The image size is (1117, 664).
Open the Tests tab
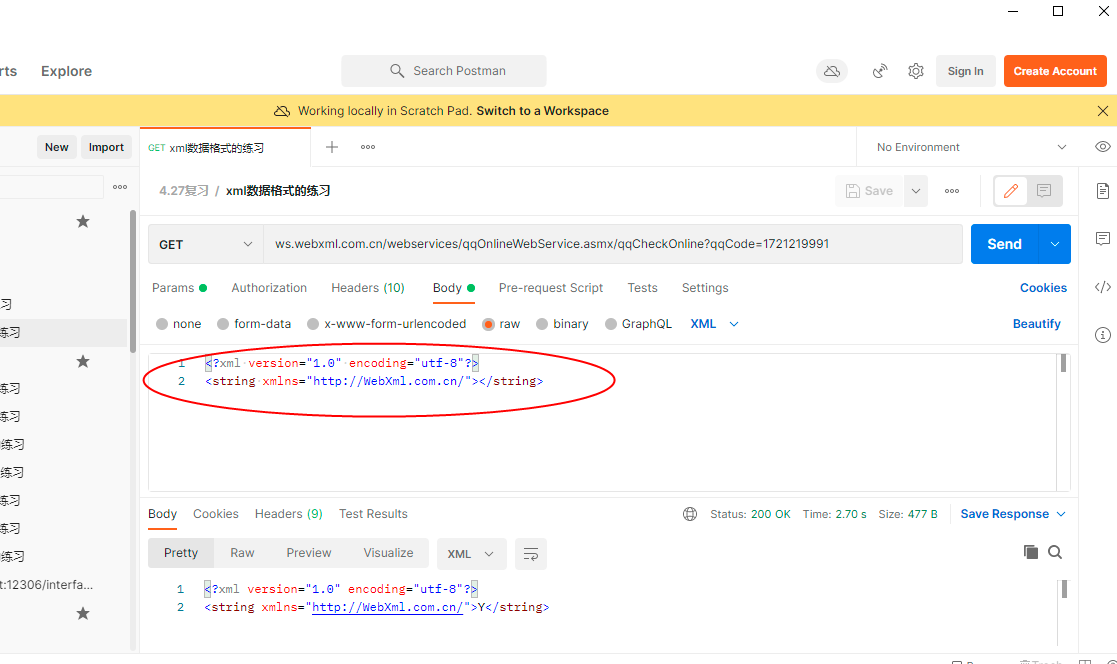tap(643, 288)
